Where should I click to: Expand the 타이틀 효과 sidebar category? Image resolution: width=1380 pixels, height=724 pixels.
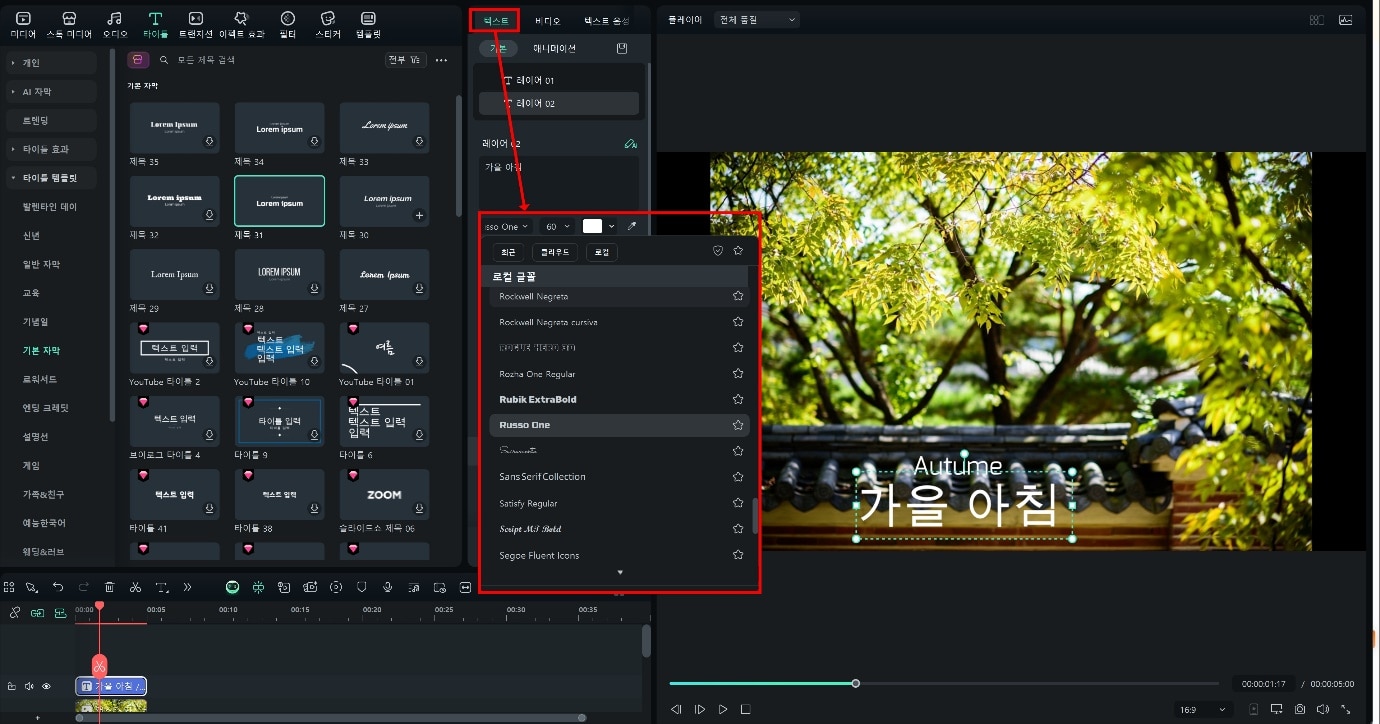tap(51, 149)
